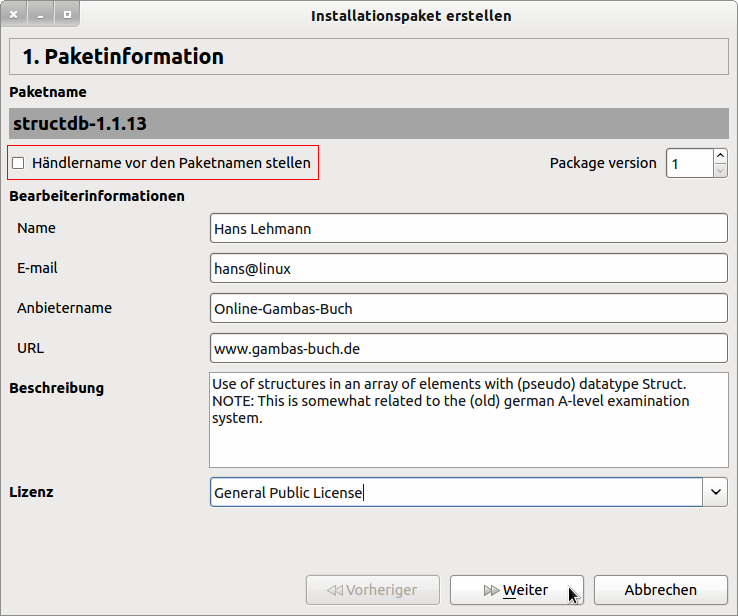The height and width of the screenshot is (616, 738).
Task: Click the structdb-1.1.13 package name banner
Action: tap(368, 123)
